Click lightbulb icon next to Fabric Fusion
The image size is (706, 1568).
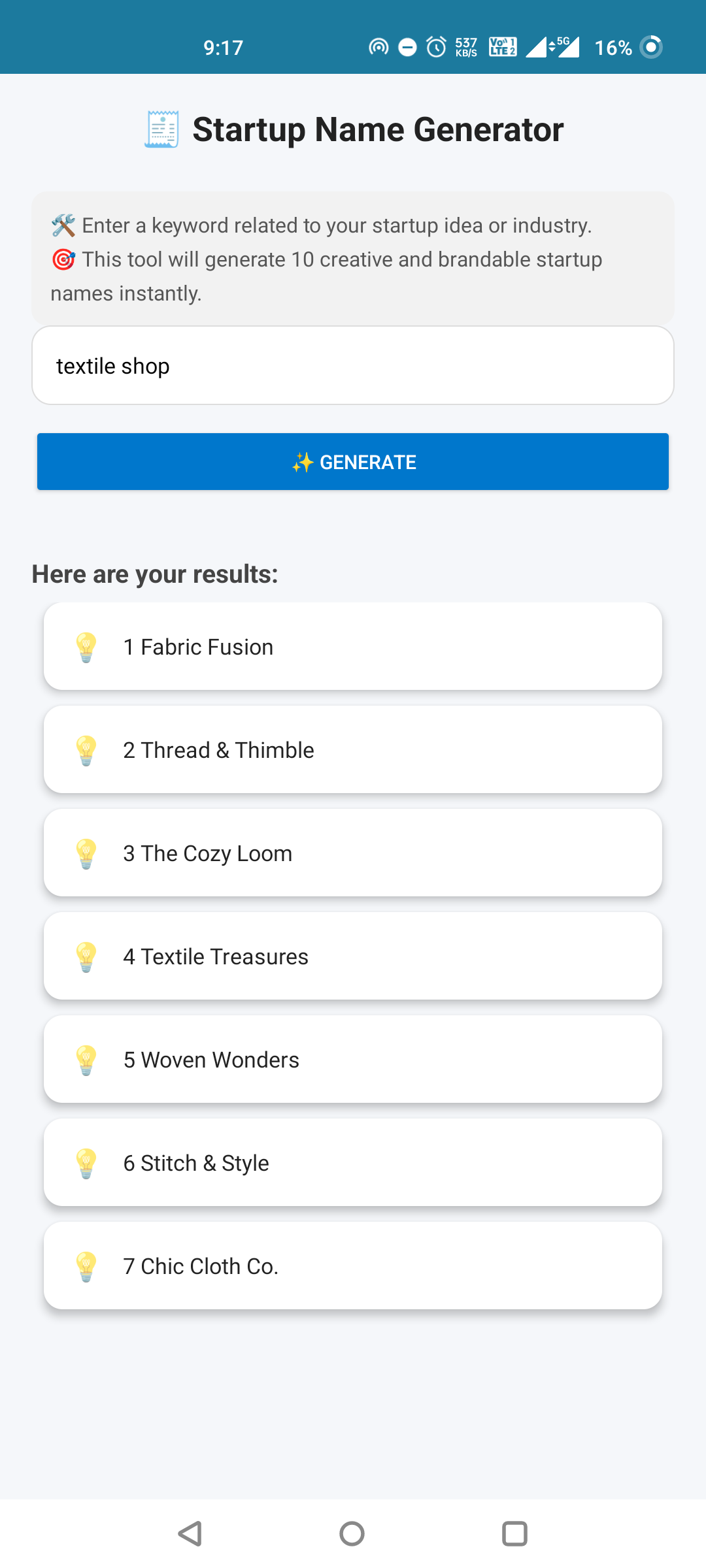pos(86,647)
